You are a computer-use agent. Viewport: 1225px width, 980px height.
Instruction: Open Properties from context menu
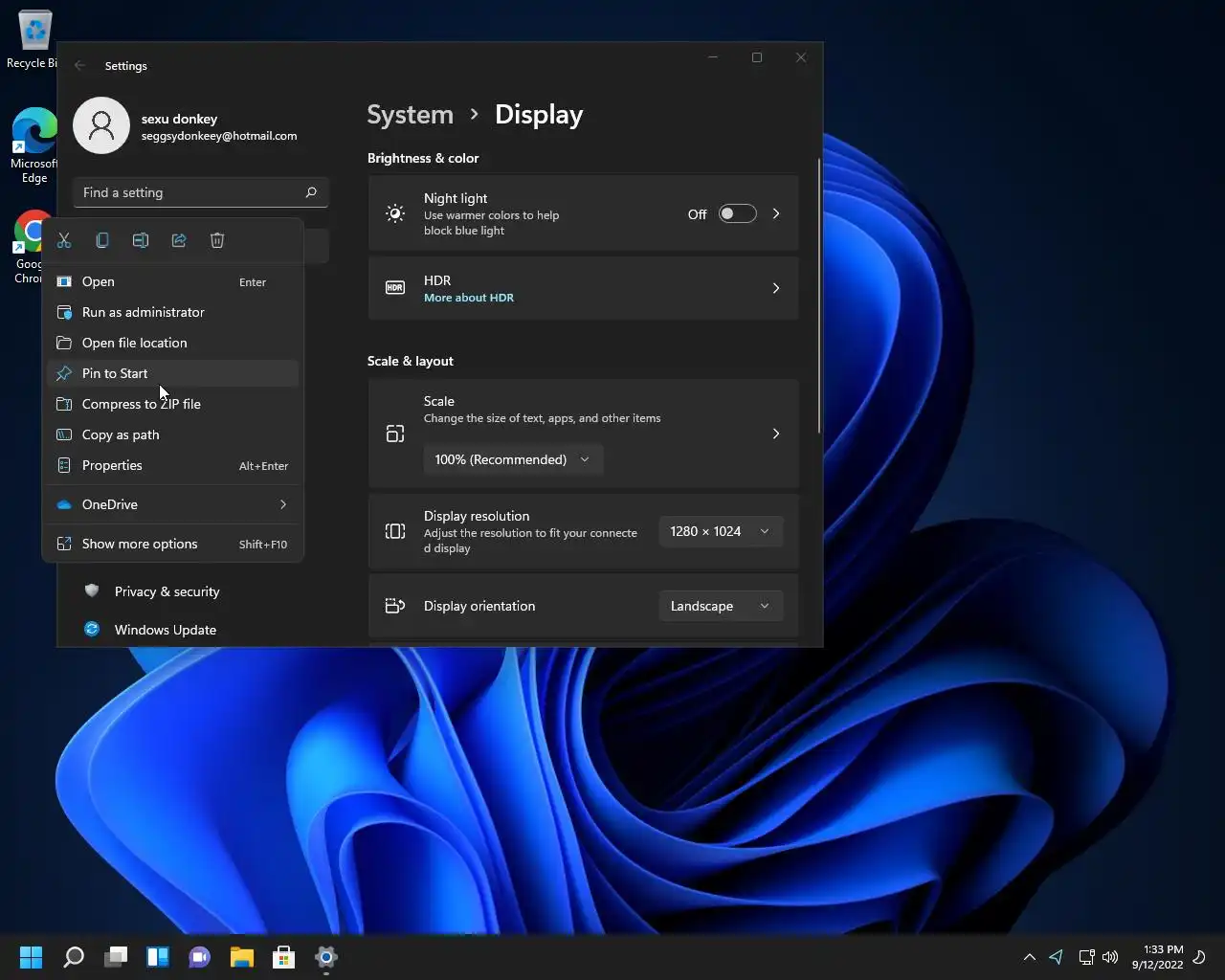tap(173, 465)
